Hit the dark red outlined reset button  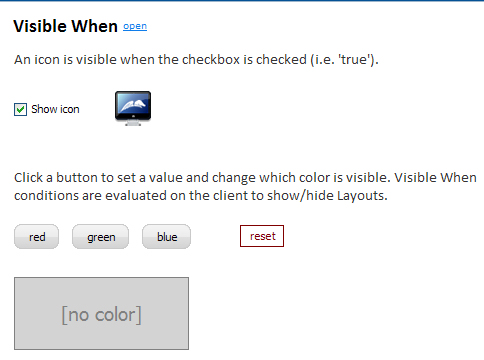click(262, 236)
